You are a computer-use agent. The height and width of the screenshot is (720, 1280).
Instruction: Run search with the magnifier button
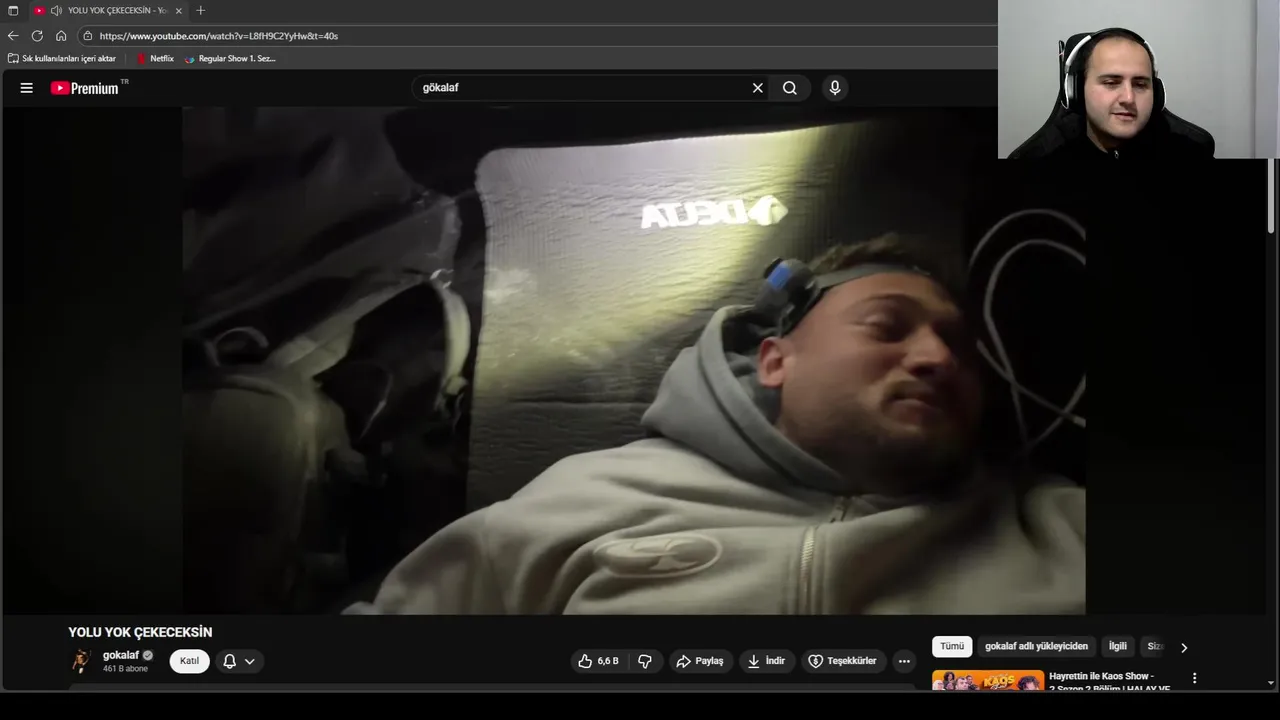[790, 88]
